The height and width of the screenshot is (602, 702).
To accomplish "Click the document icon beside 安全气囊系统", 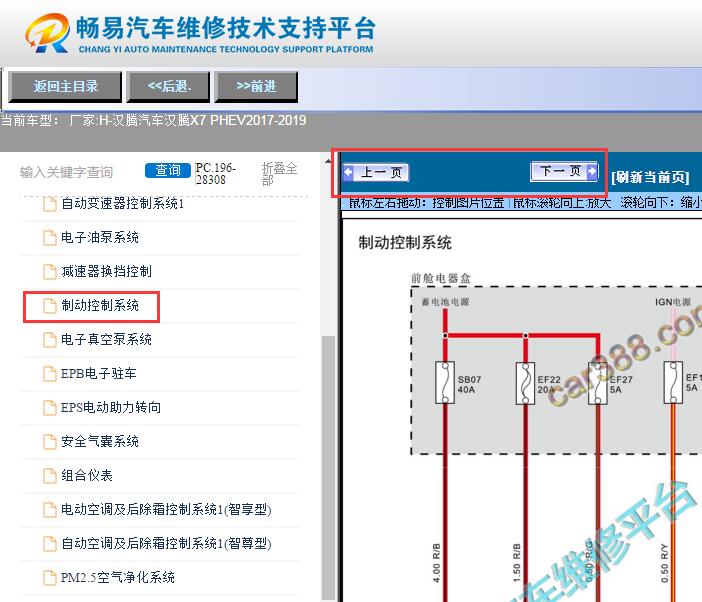I will (50, 442).
